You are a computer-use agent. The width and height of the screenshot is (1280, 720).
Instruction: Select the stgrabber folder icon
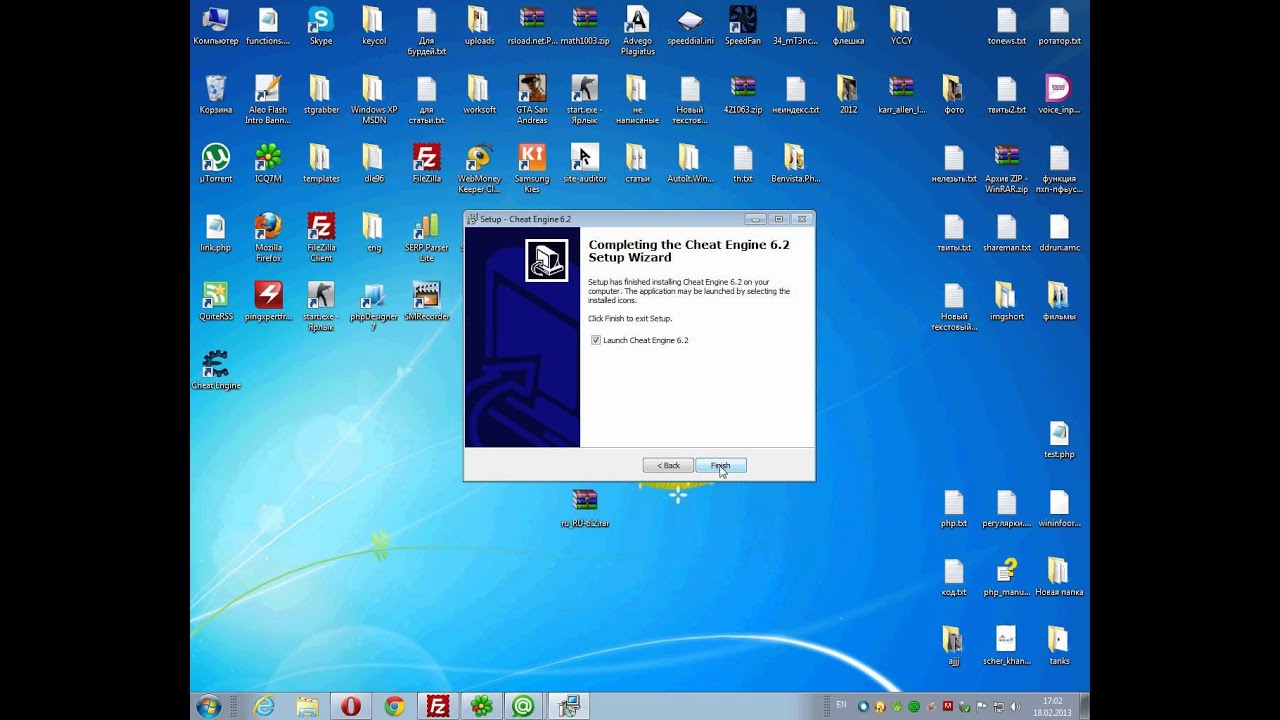click(321, 94)
